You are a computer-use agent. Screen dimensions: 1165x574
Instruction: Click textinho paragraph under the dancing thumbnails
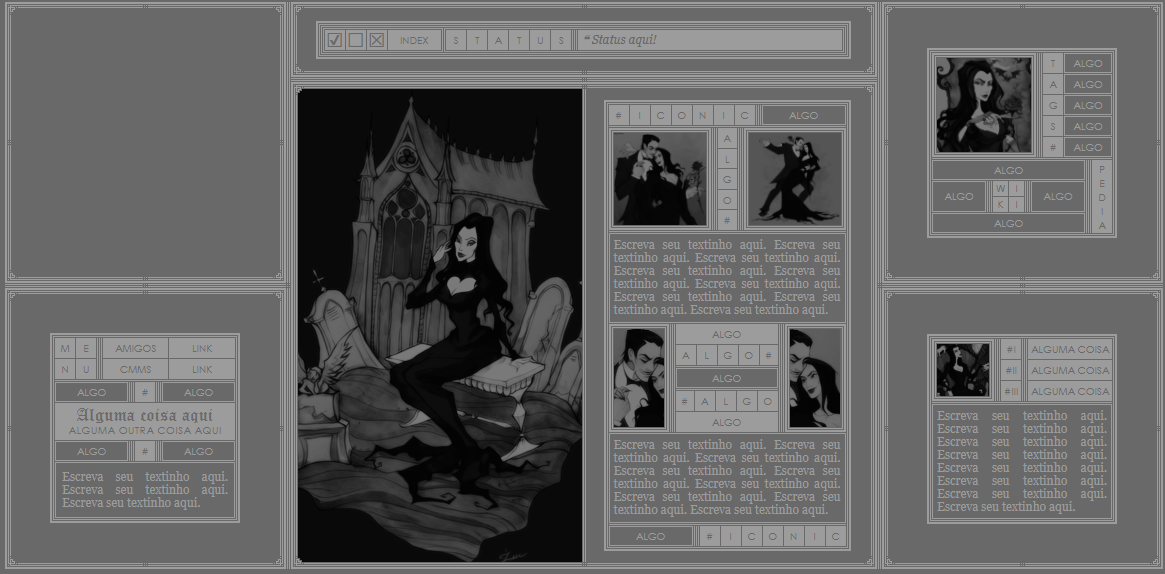pos(727,277)
